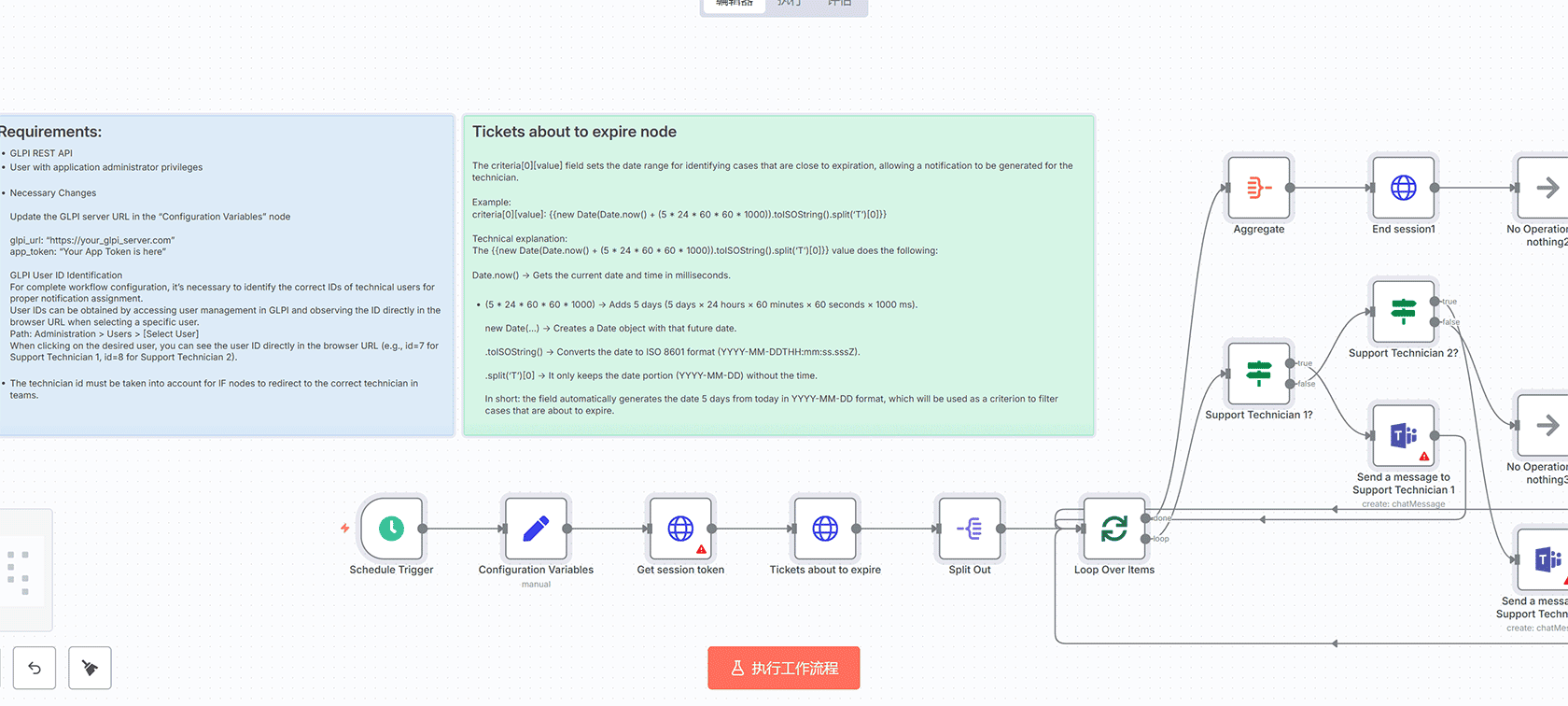Click the broom tidy-up canvas button
1568x706 pixels.
coord(90,668)
